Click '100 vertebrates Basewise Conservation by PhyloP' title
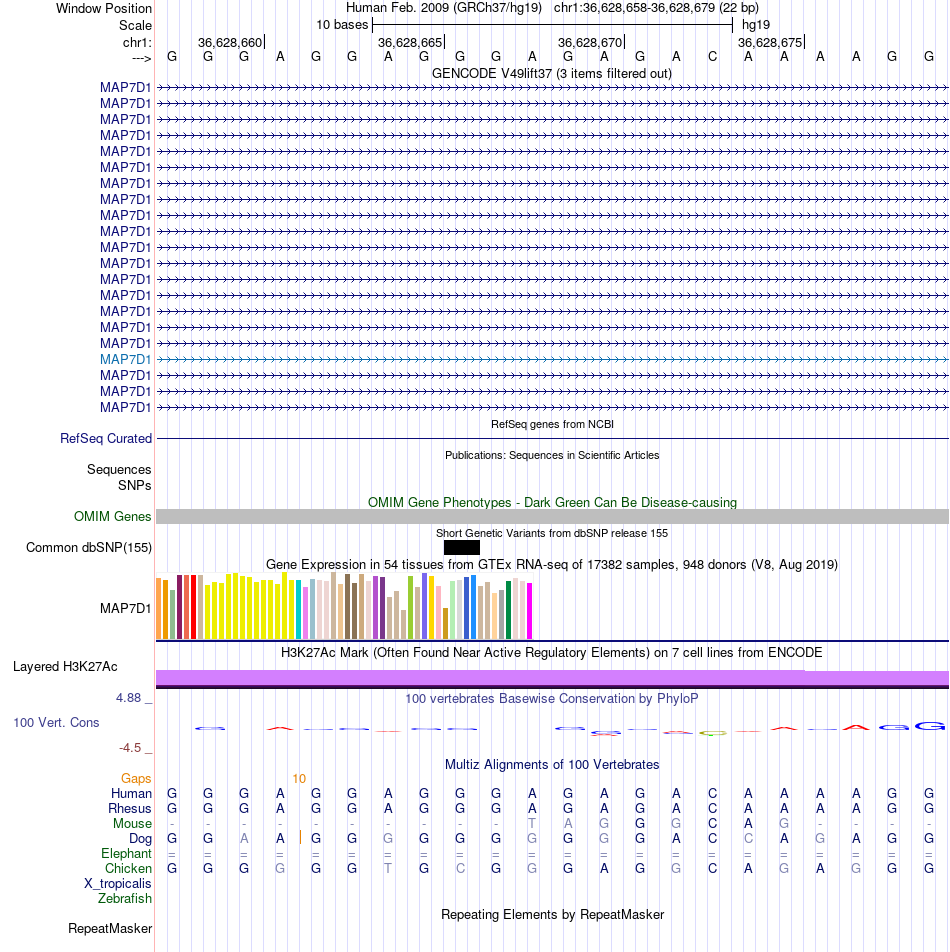This screenshot has height=952, width=950. coord(552,699)
